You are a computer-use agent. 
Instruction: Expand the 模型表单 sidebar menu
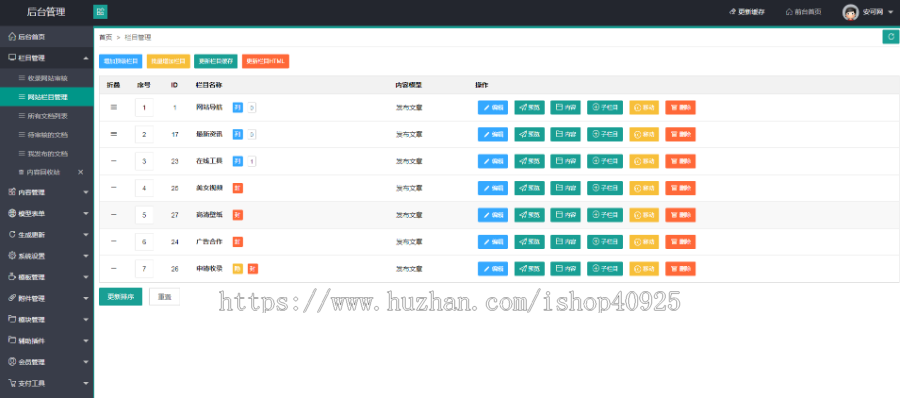point(46,214)
